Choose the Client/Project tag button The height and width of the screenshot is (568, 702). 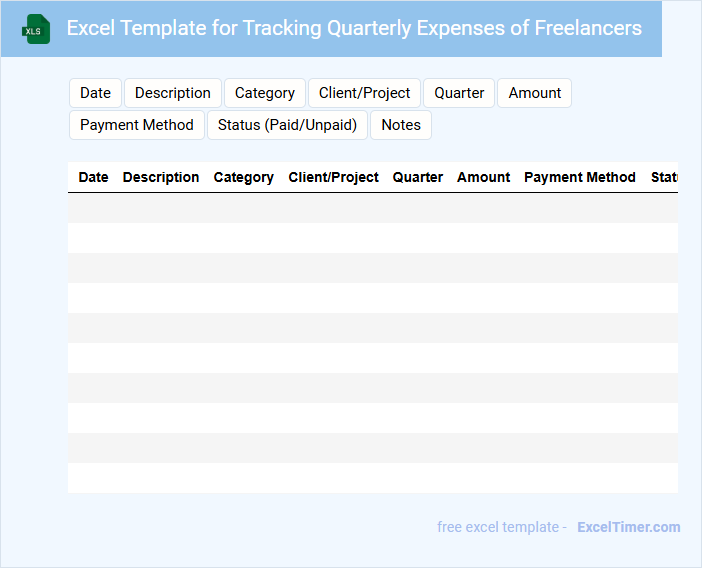pyautogui.click(x=365, y=93)
